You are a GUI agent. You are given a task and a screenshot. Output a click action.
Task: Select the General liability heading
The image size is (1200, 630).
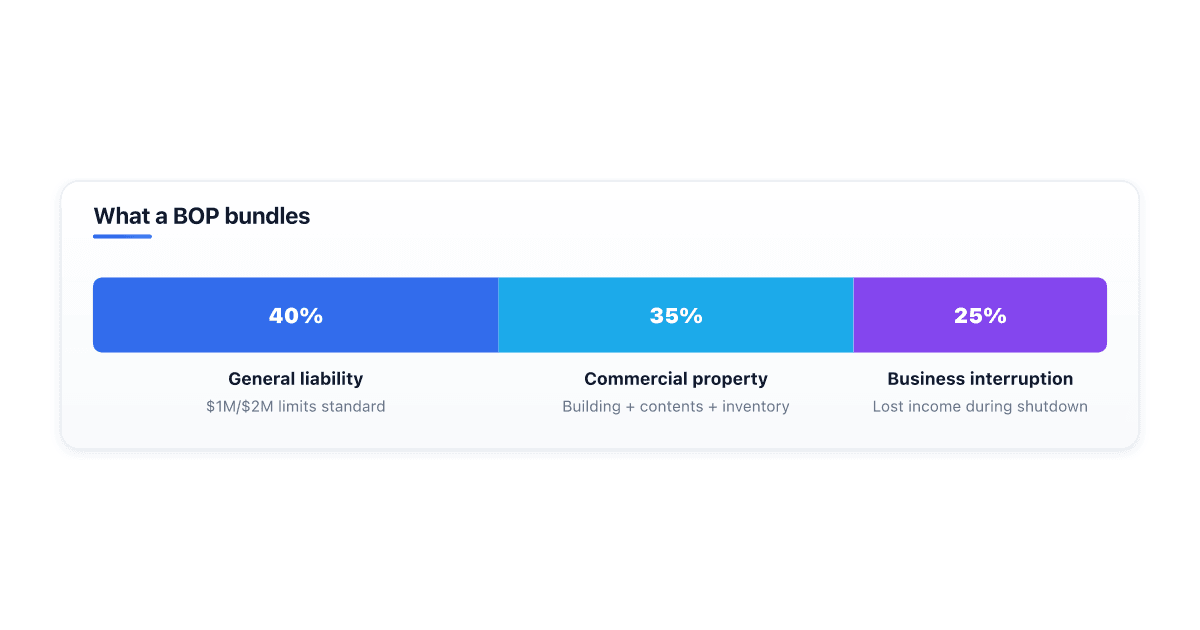tap(296, 379)
